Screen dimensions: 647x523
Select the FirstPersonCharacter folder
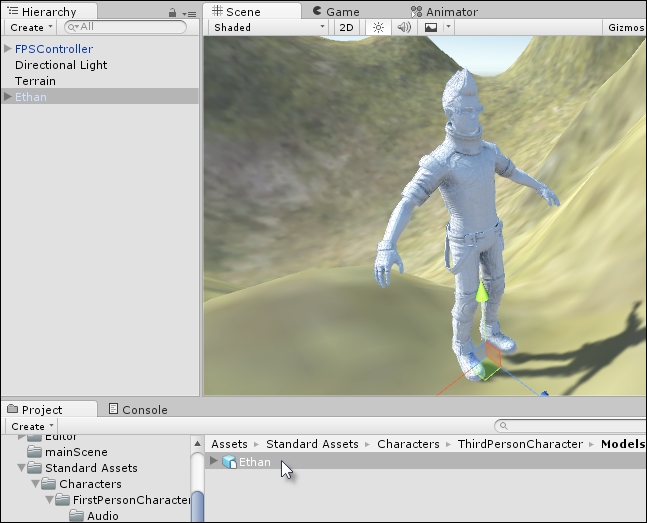[132, 500]
